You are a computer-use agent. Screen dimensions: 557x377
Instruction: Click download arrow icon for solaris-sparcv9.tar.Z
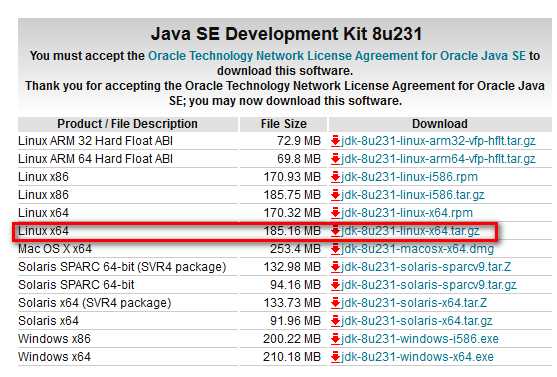click(x=335, y=267)
